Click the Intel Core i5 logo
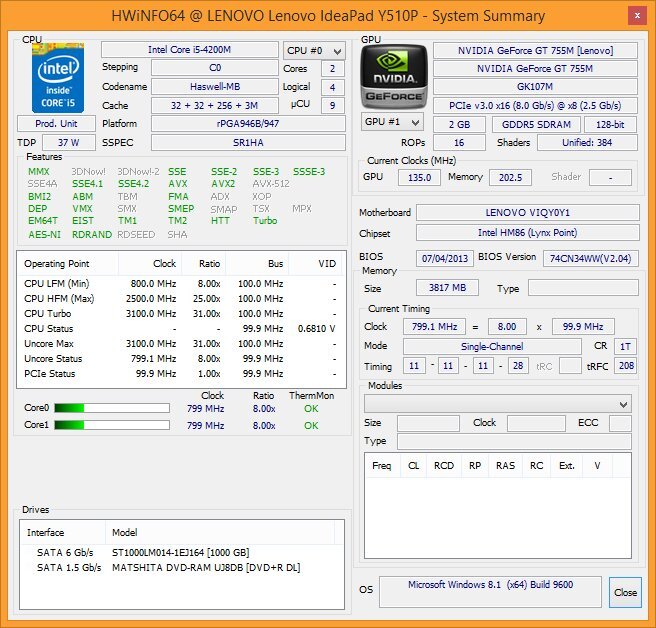 (58, 78)
